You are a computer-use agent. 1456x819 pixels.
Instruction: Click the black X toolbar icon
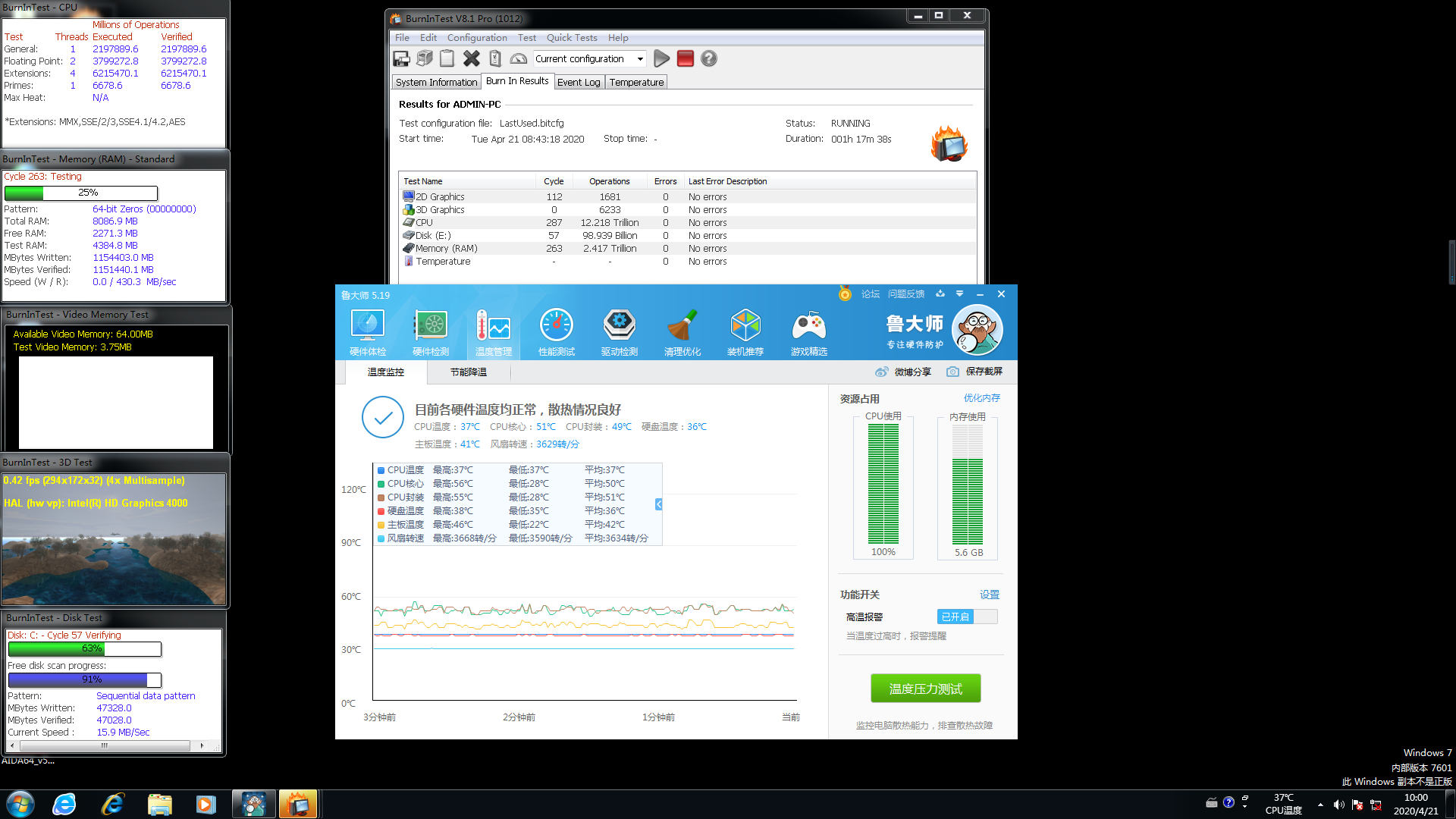click(x=471, y=58)
